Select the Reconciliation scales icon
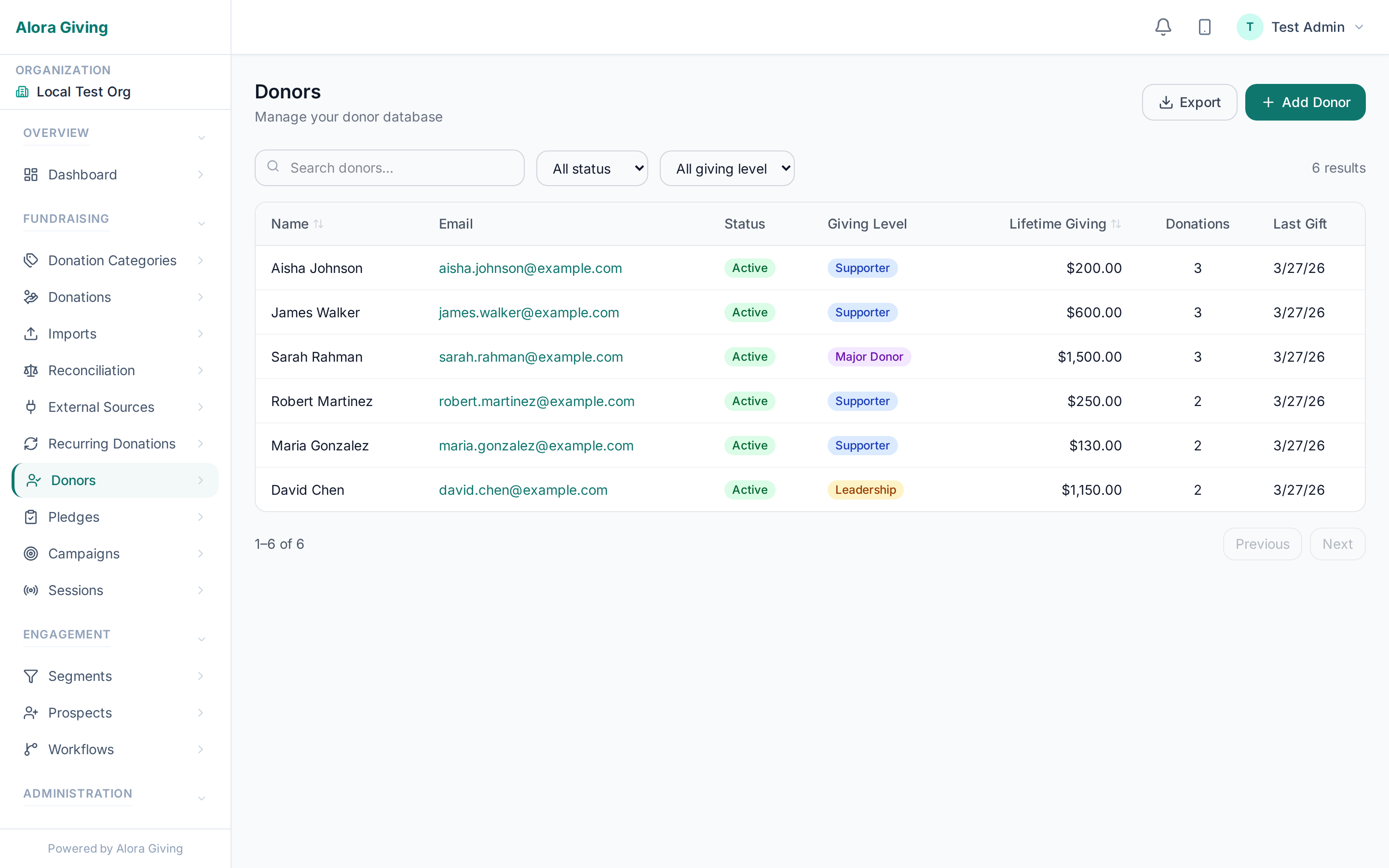The width and height of the screenshot is (1389, 868). [x=31, y=370]
